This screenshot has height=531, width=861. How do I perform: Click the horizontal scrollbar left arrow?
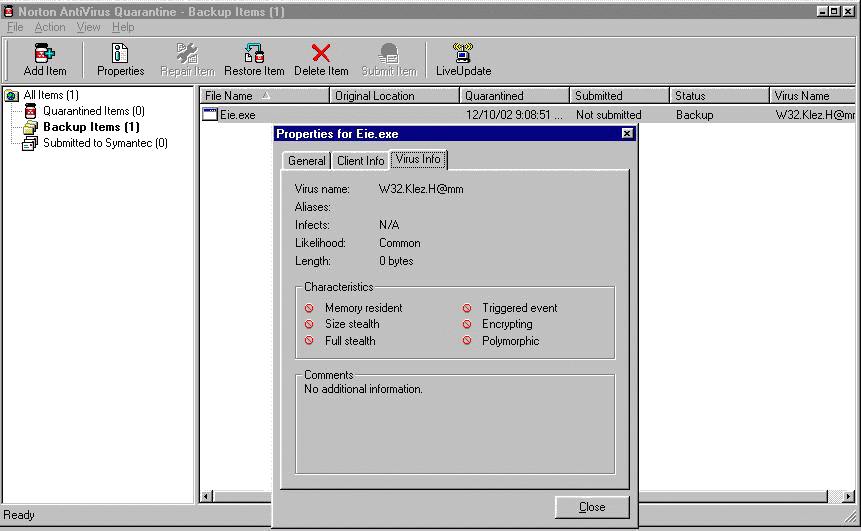(207, 496)
